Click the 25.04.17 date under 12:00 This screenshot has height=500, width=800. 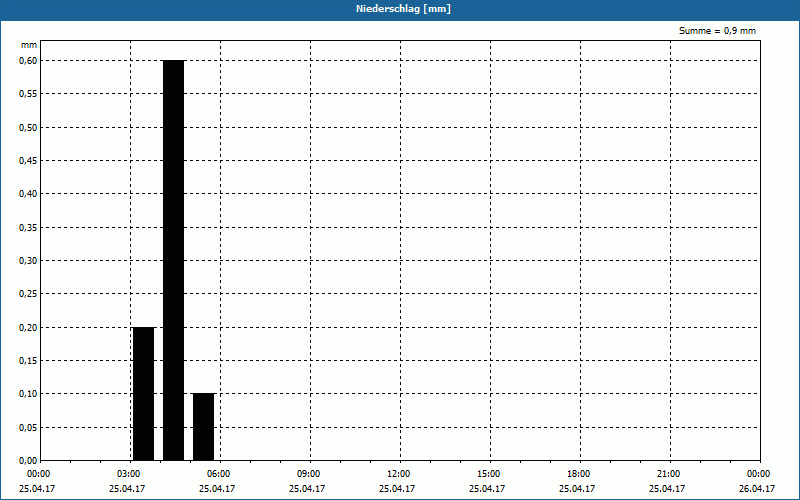[x=397, y=489]
